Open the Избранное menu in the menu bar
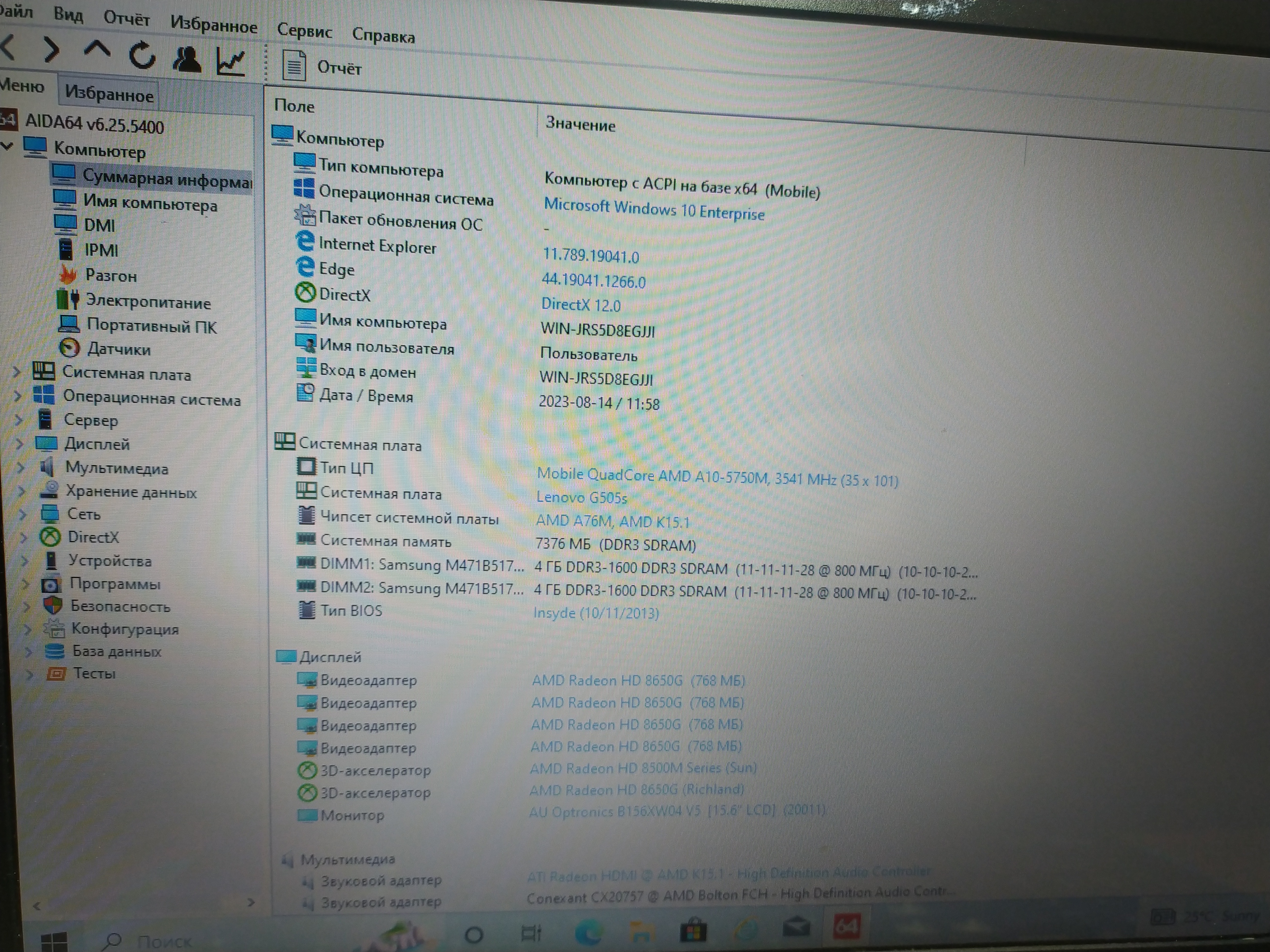The image size is (1270, 952). click(214, 24)
